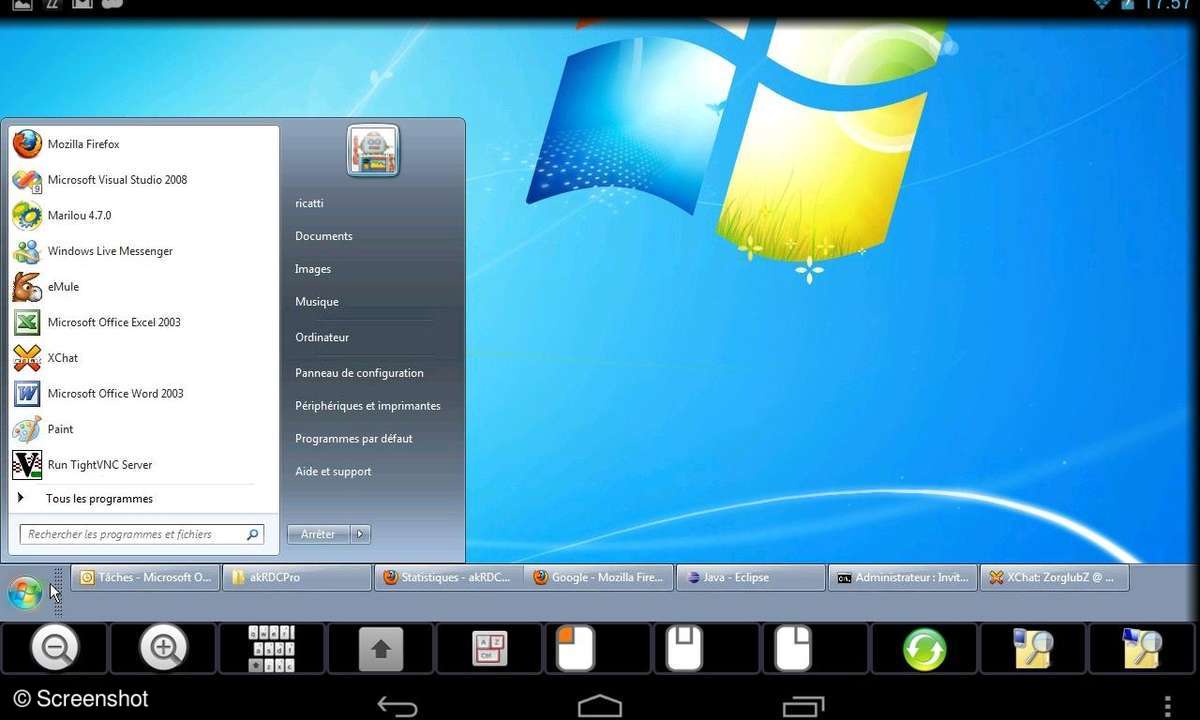
Task: Open the arrow menu beside Arrêter
Action: pos(361,535)
